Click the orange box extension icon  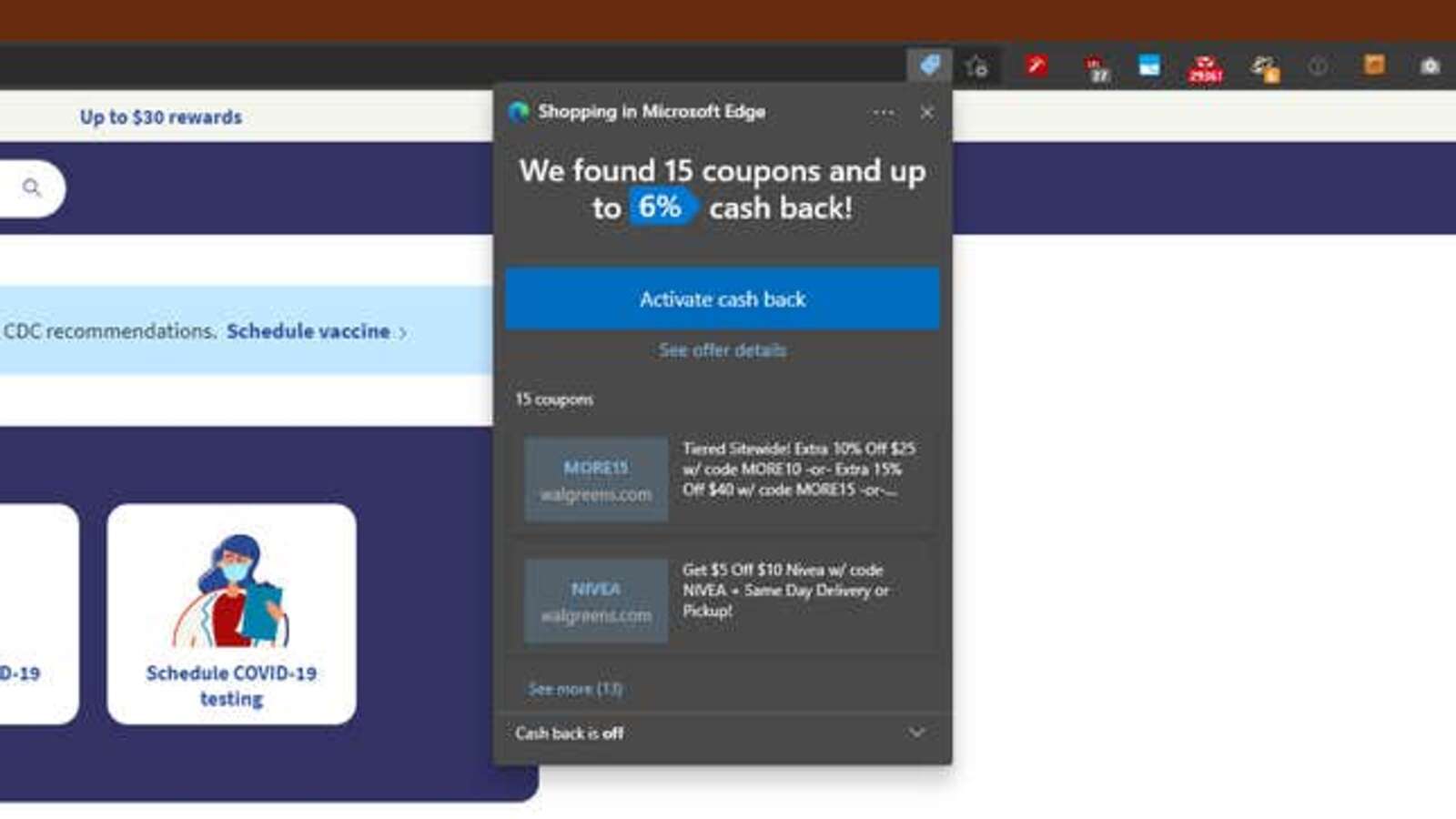pos(1374,66)
